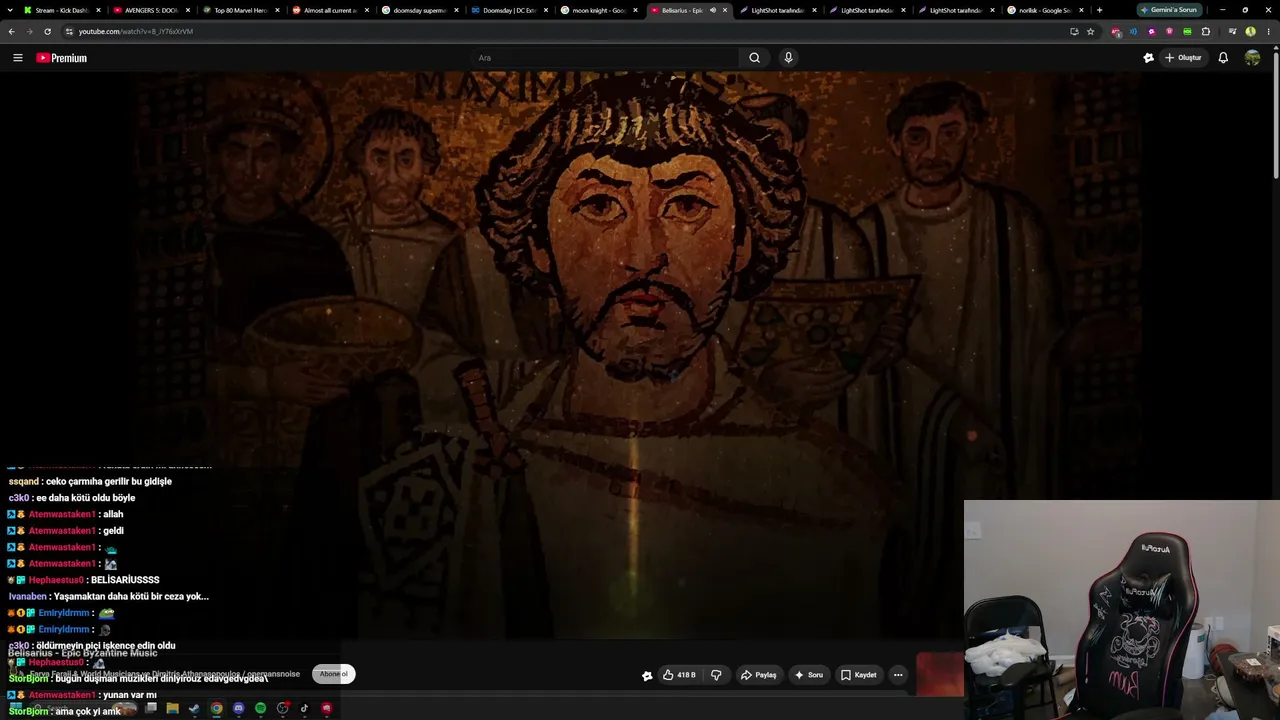This screenshot has width=1280, height=720.
Task: Switch to the Almost all current tab
Action: point(330,10)
